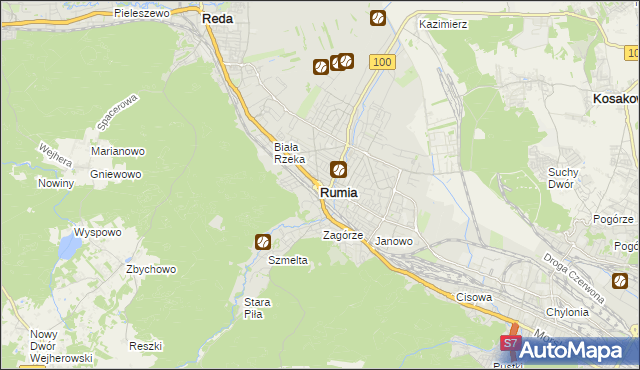
Task: Click the Pieleszewo label
Action: pyautogui.click(x=142, y=13)
